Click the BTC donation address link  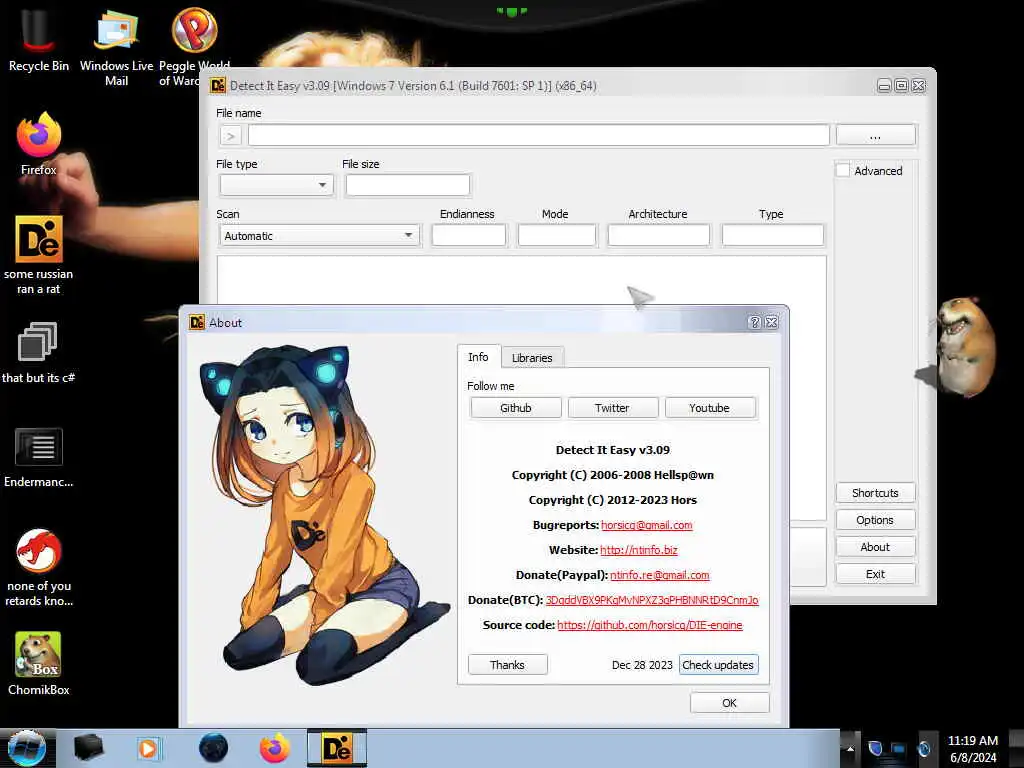point(652,600)
